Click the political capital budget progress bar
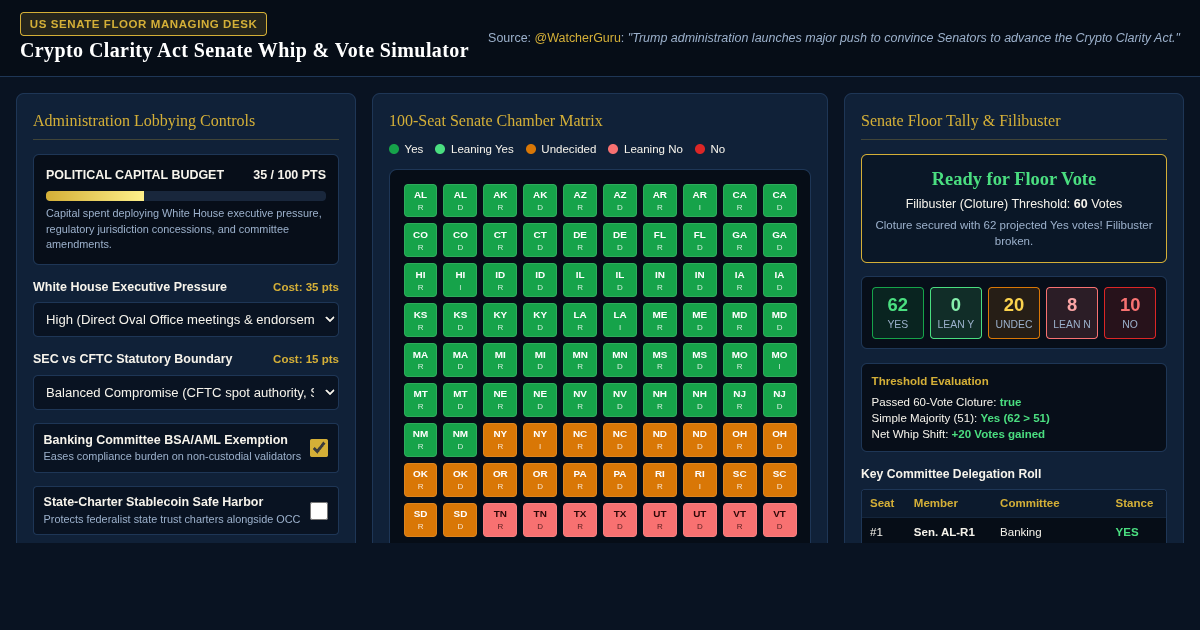The width and height of the screenshot is (1200, 630). pos(186,196)
